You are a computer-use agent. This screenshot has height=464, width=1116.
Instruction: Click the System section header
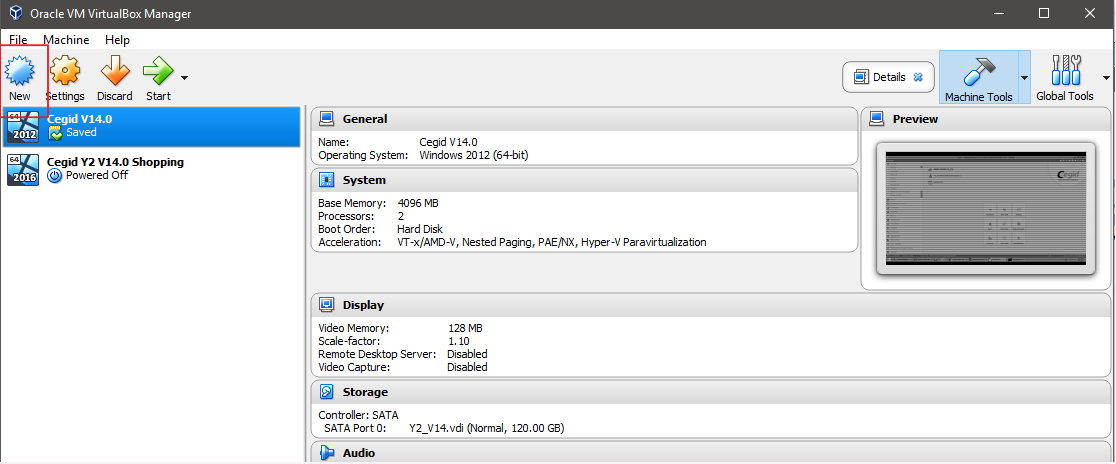[x=584, y=180]
